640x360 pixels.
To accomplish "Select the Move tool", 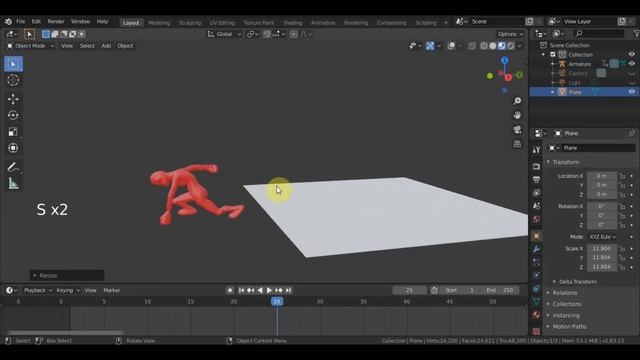I will click(13, 99).
